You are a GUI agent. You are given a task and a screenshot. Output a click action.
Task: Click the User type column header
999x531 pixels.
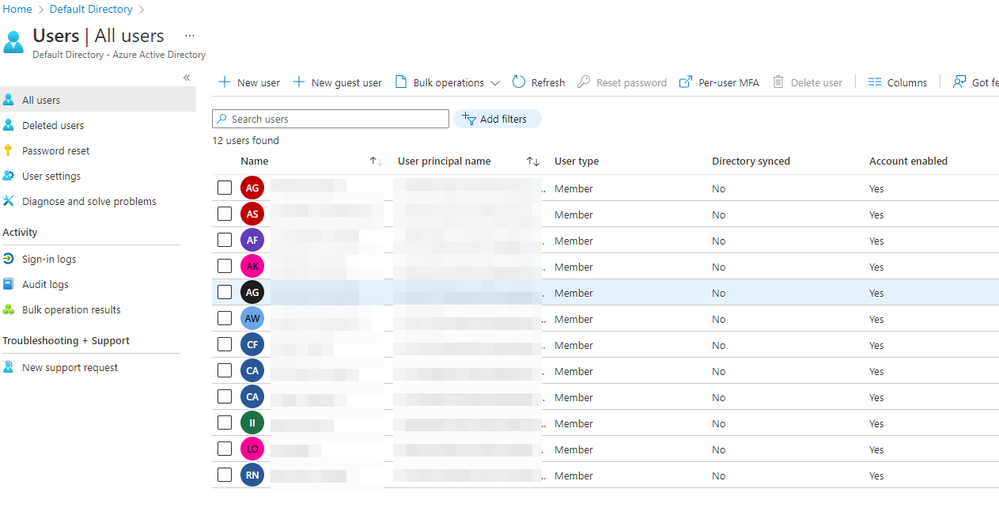pos(577,161)
